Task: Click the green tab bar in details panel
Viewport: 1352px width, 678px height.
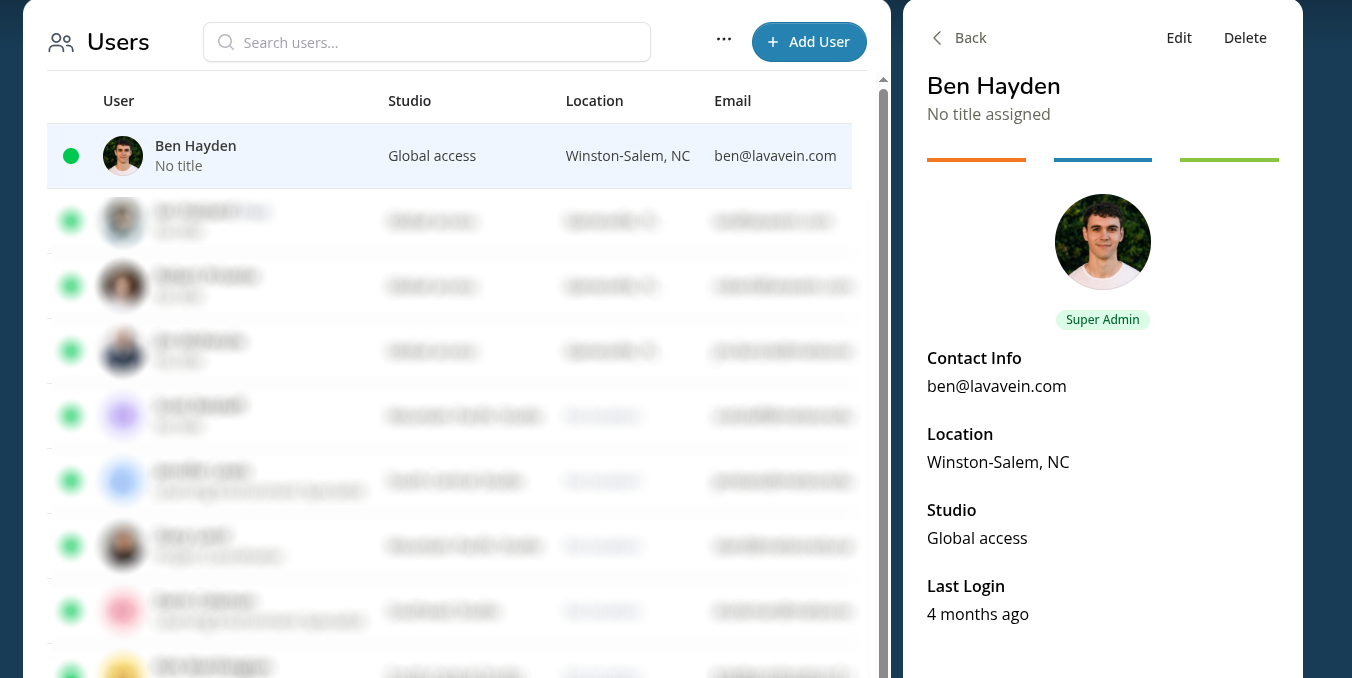Action: [1229, 160]
